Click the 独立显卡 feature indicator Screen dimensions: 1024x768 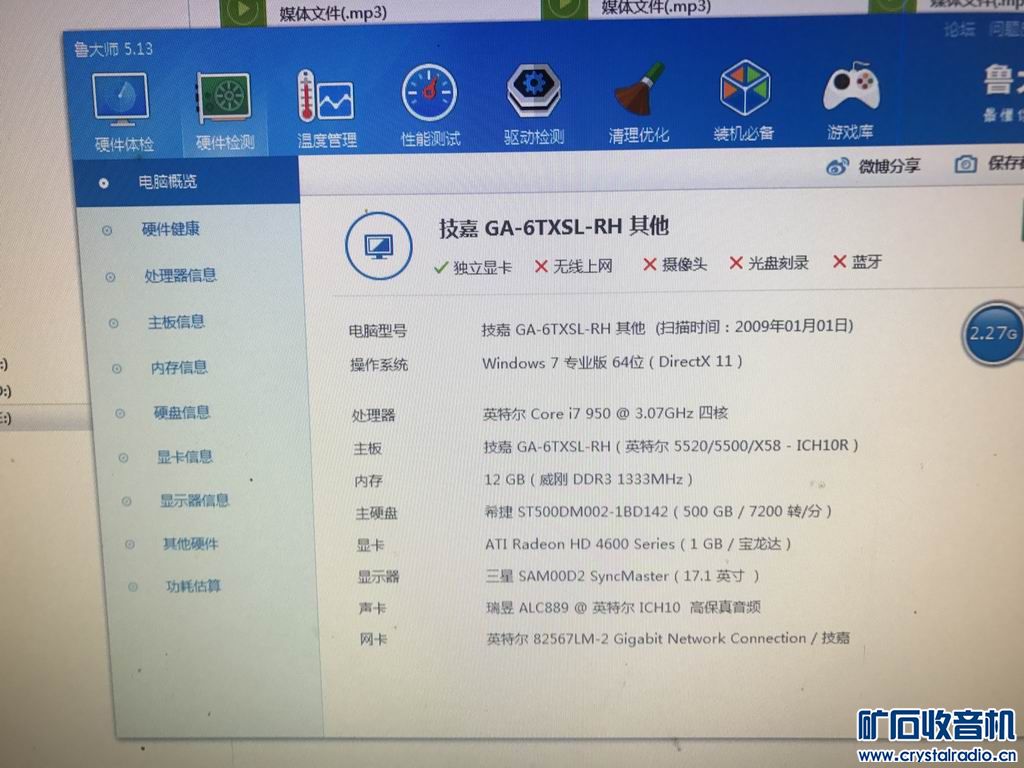(473, 267)
